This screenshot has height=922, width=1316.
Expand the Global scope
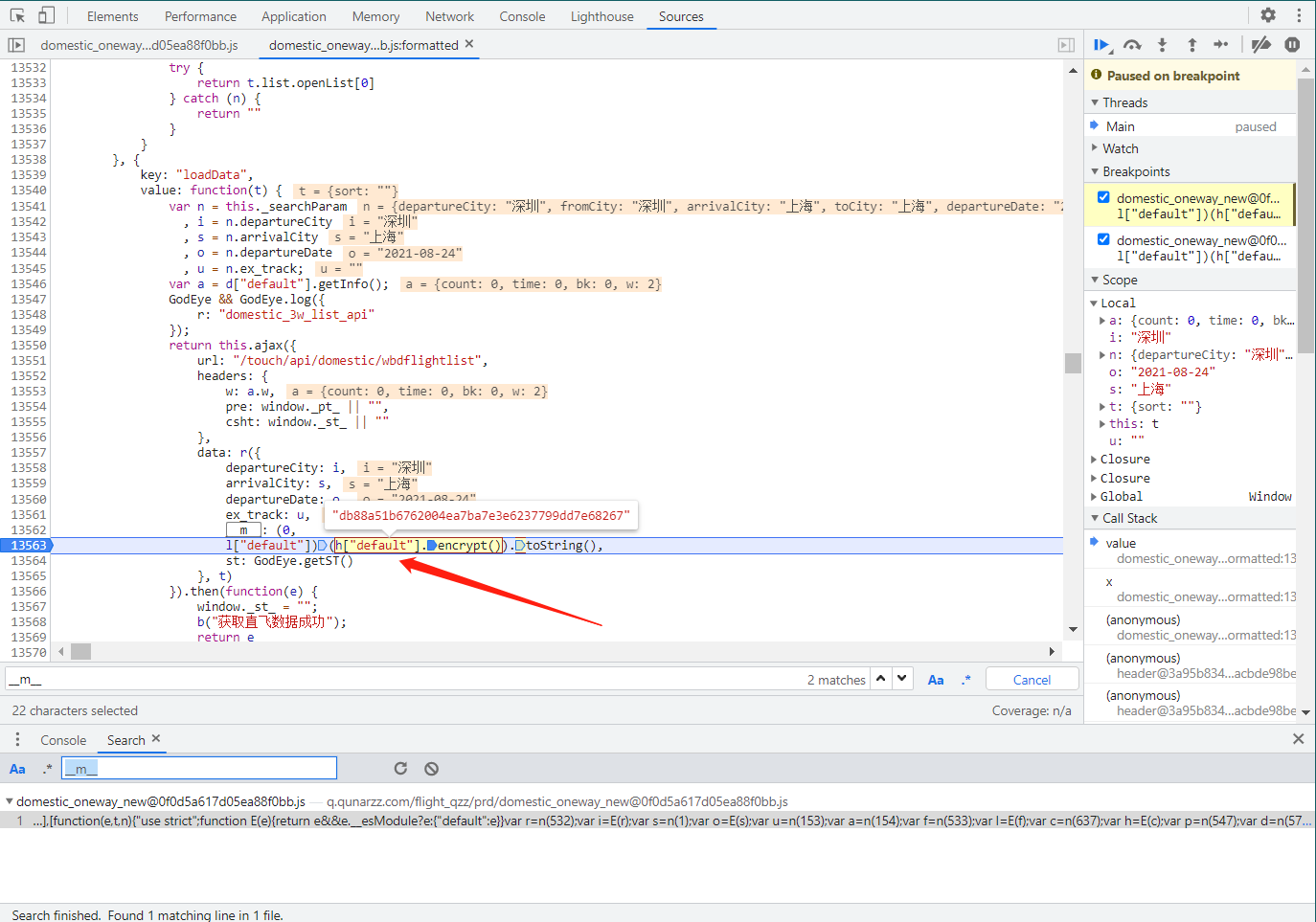tap(1094, 496)
